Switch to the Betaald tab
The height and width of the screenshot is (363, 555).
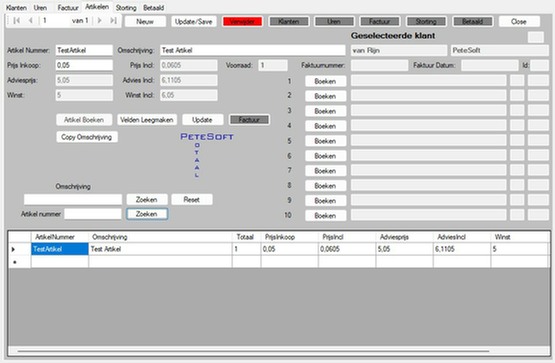coord(154,7)
